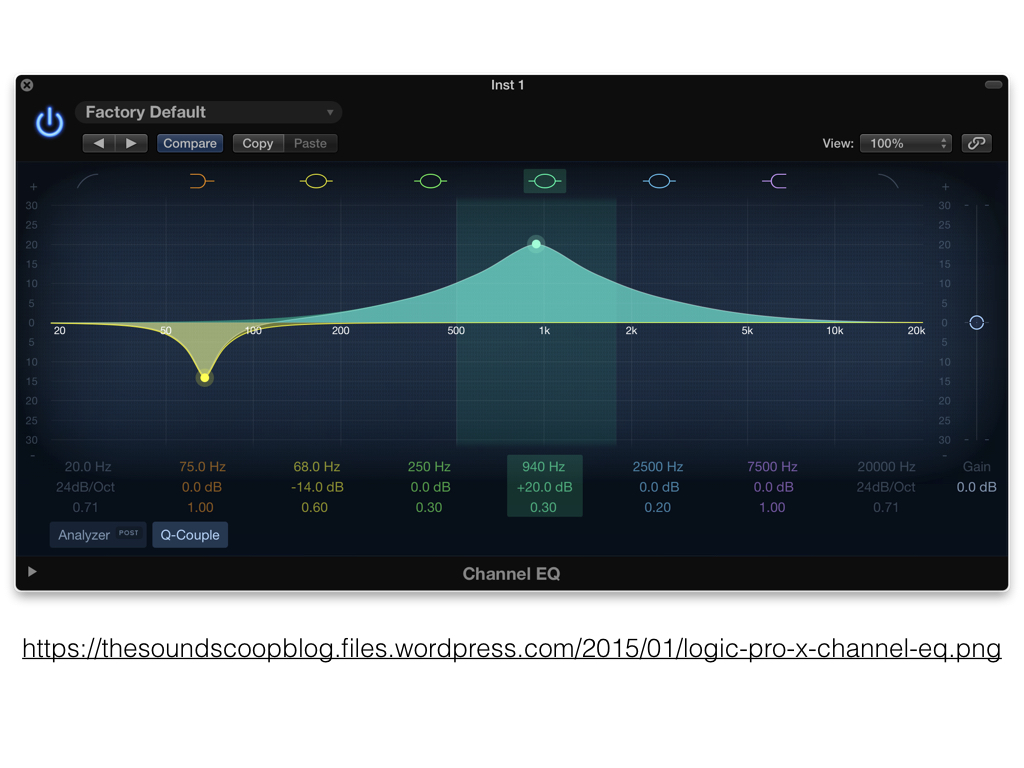Toggle the Compare button
The image size is (1024, 768).
tap(190, 143)
